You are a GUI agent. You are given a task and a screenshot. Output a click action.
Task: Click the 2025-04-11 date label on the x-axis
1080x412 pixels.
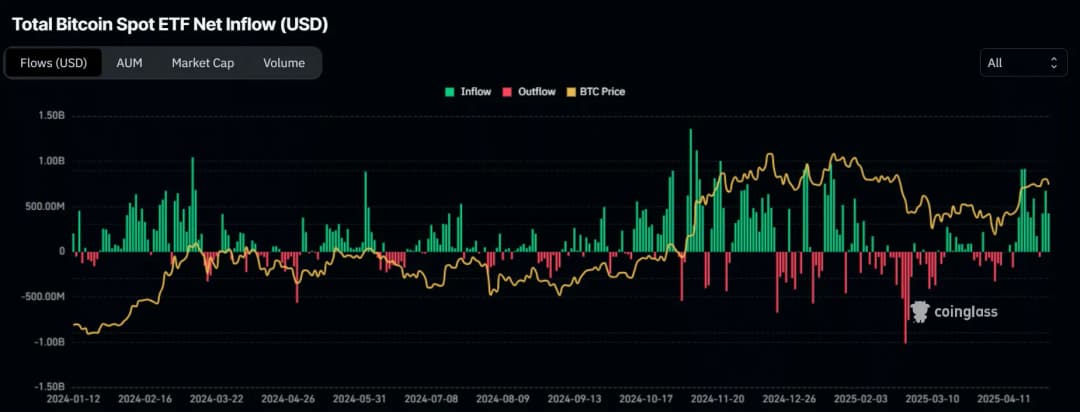[x=1005, y=398]
